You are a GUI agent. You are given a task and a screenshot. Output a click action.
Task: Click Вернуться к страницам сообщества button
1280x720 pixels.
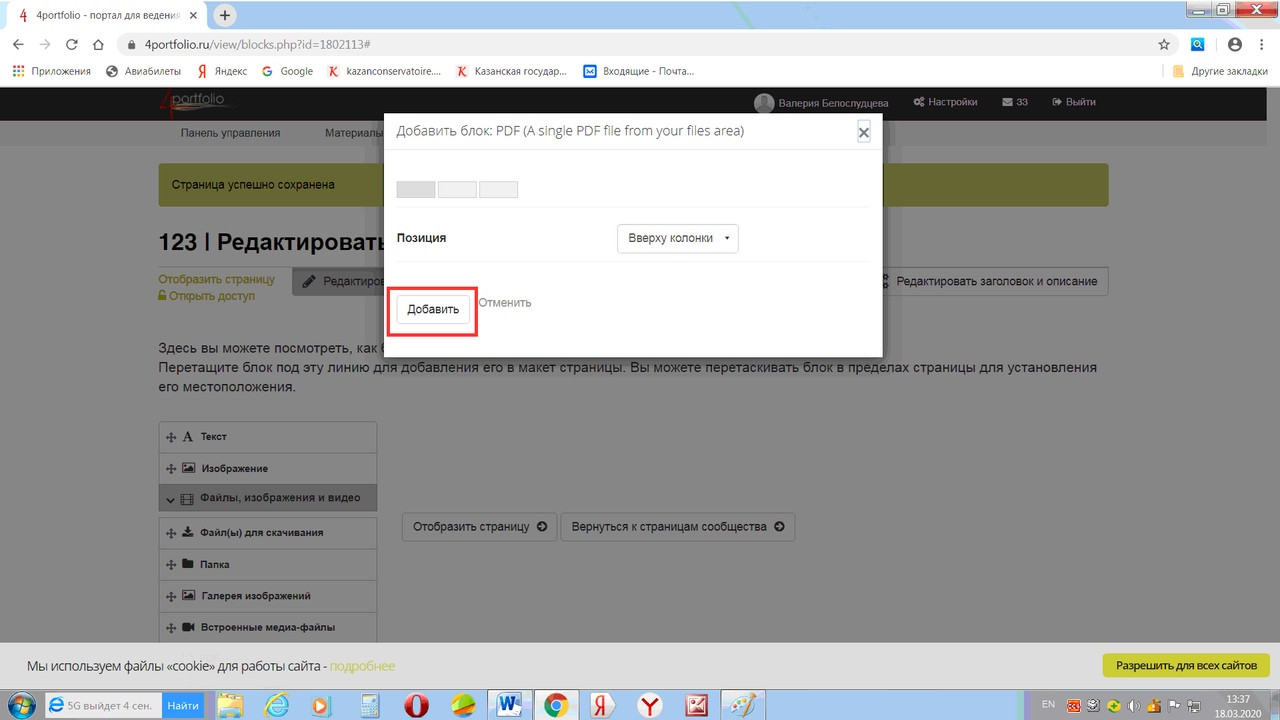[678, 527]
